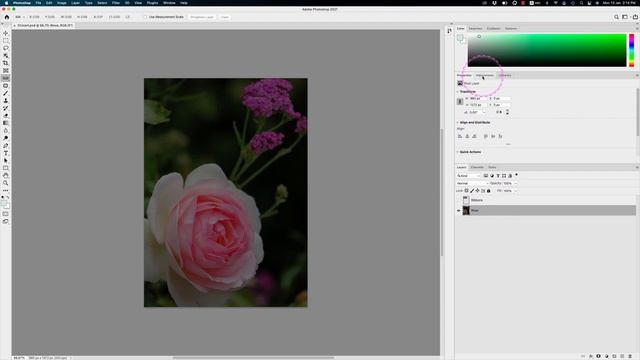This screenshot has width=640, height=360.
Task: Switch to the Adjustments tab
Action: tap(485, 75)
